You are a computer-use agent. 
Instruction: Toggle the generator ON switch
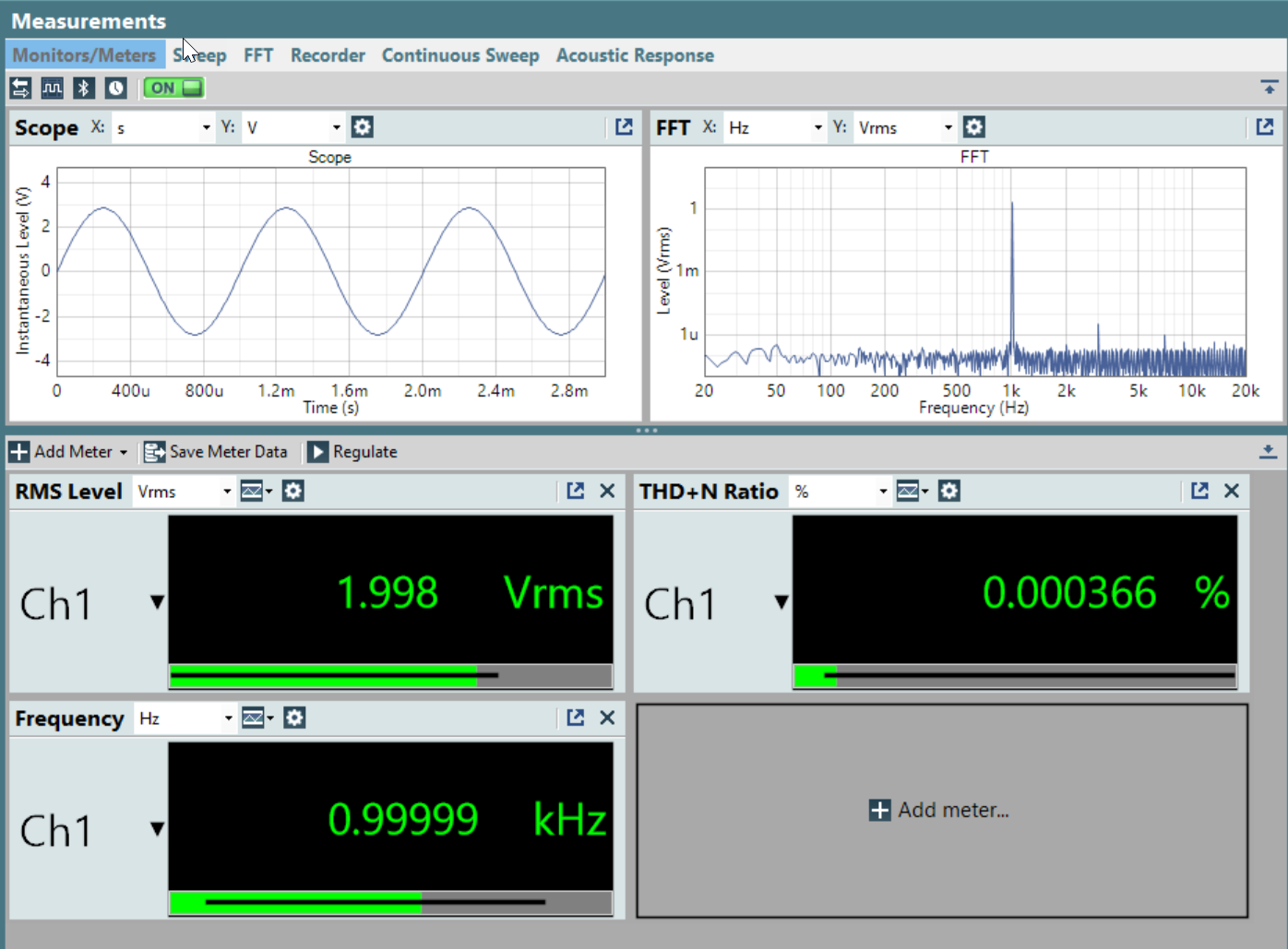pos(174,88)
